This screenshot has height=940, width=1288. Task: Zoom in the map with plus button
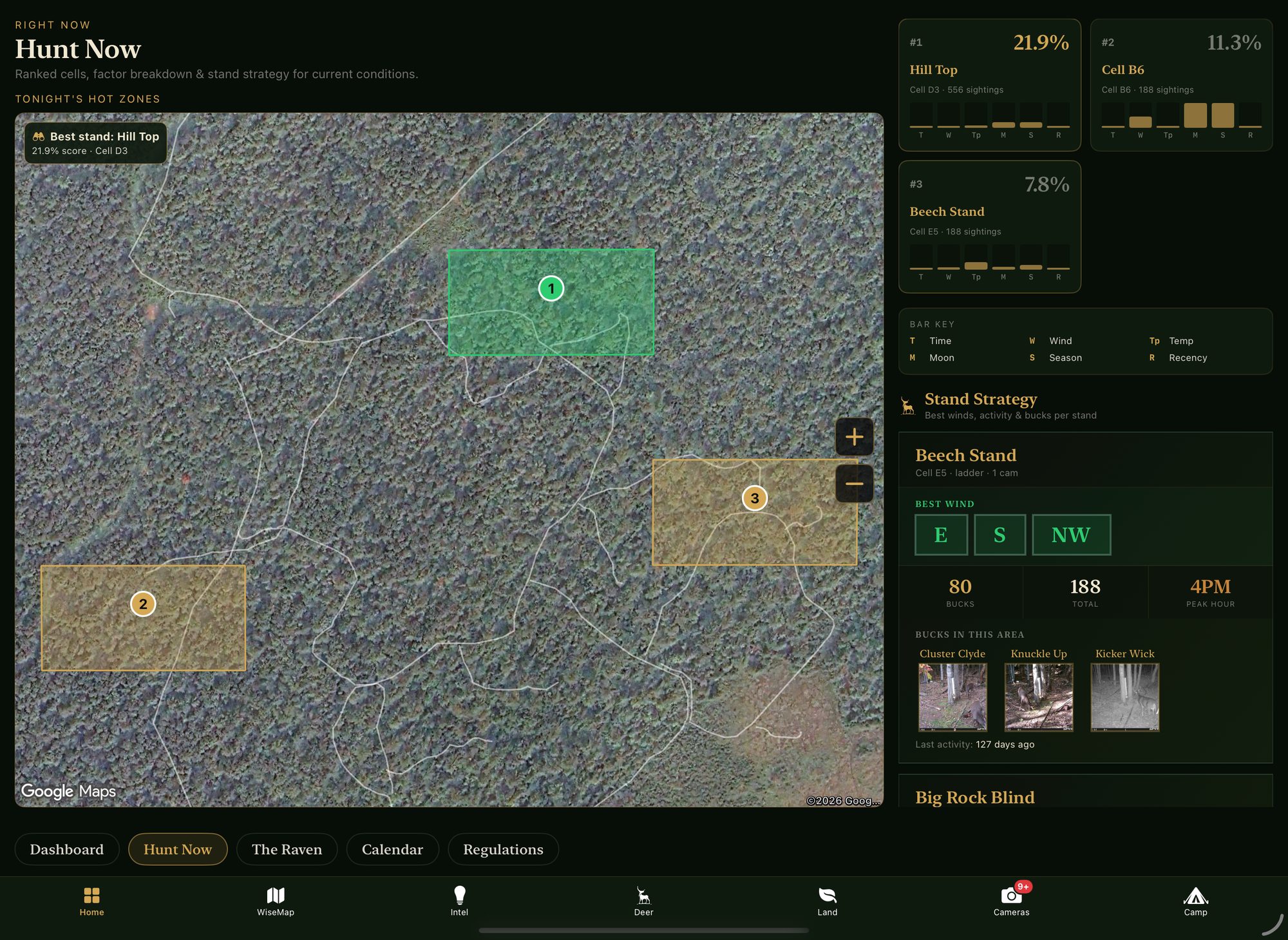pyautogui.click(x=855, y=437)
